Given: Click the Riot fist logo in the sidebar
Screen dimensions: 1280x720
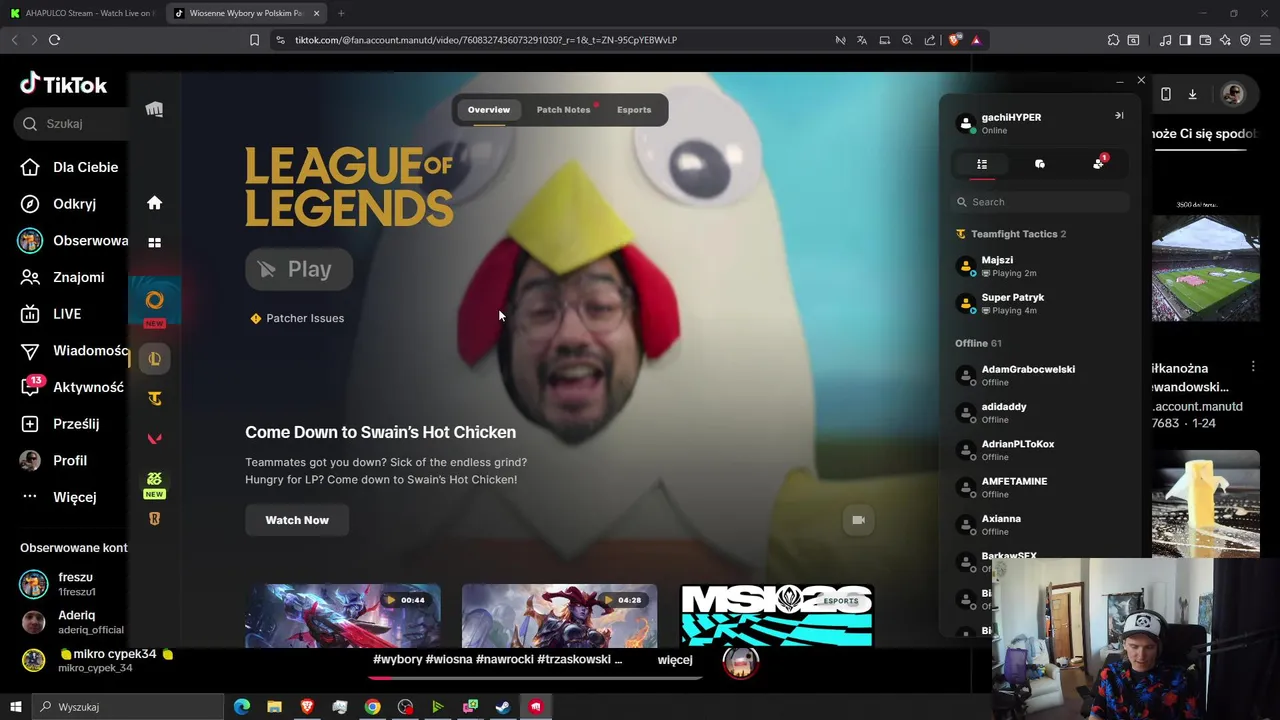Looking at the screenshot, I should click(x=154, y=109).
